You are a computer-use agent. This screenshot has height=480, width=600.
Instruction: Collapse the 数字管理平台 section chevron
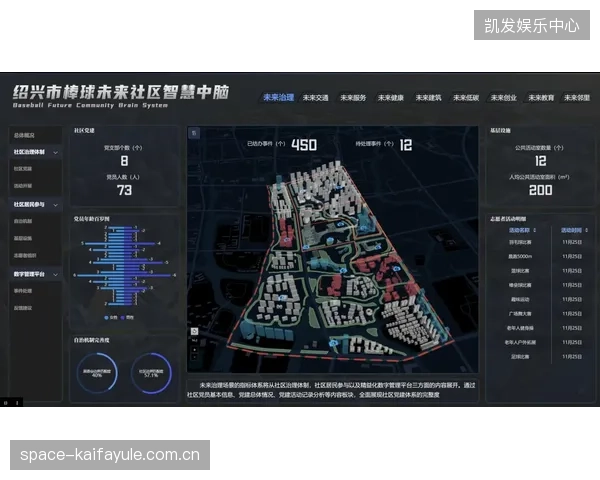click(55, 274)
